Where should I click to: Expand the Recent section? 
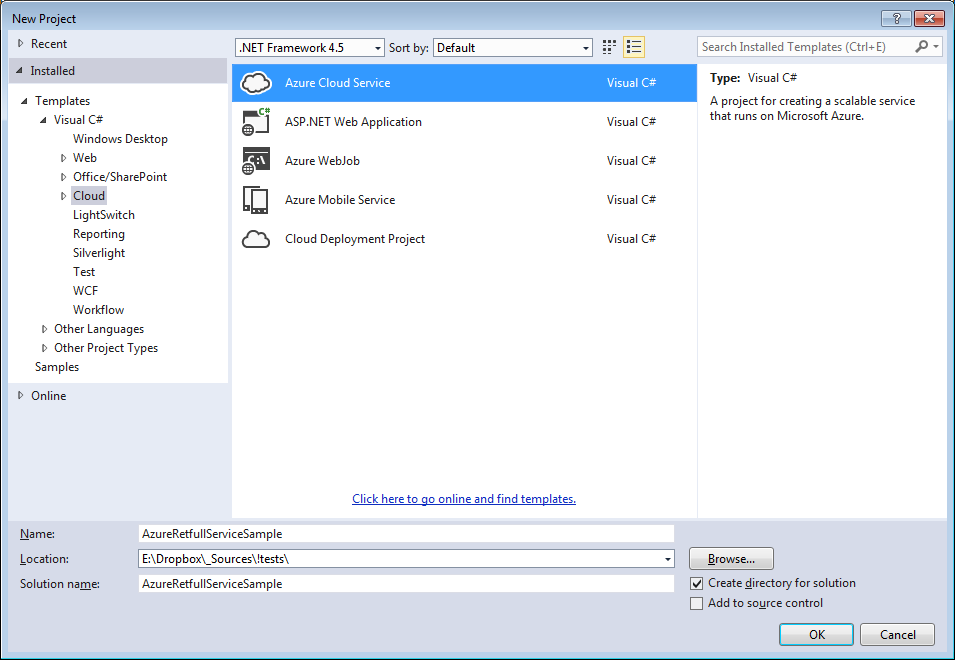tap(21, 43)
